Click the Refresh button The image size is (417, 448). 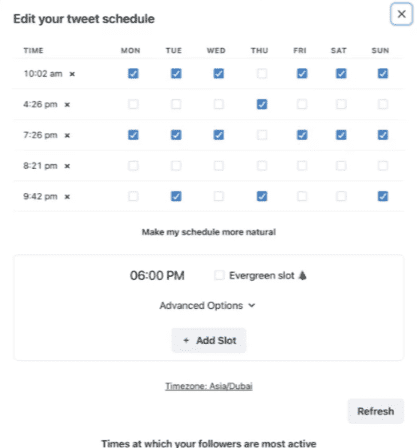coord(376,411)
